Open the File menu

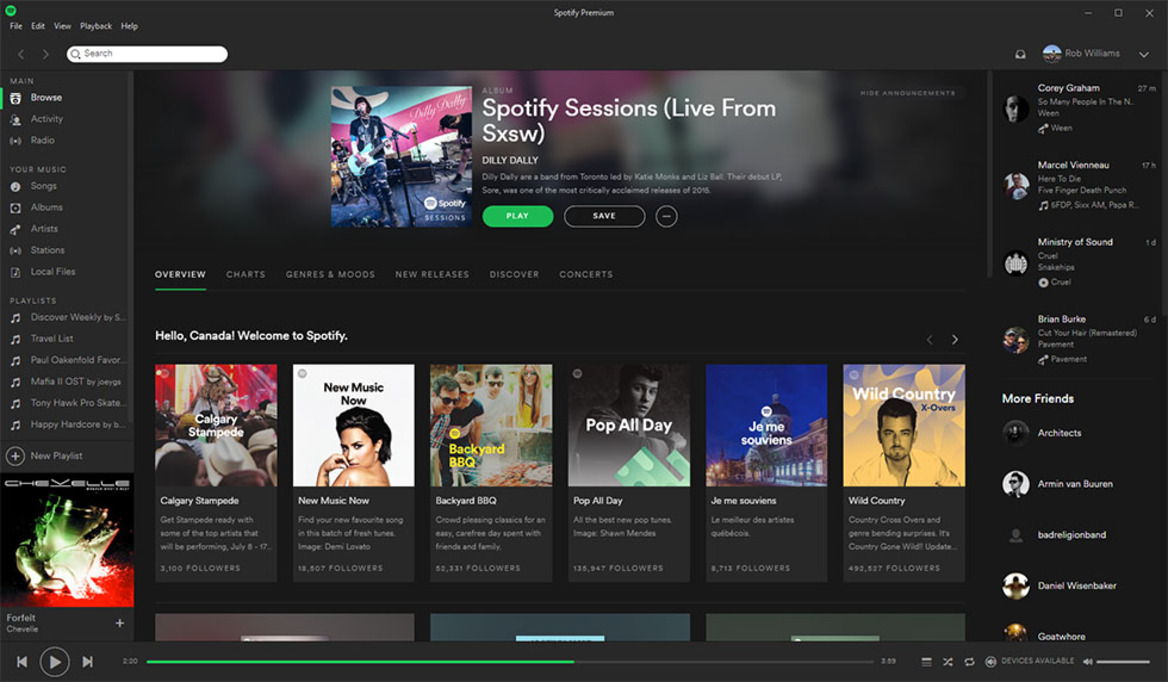16,26
